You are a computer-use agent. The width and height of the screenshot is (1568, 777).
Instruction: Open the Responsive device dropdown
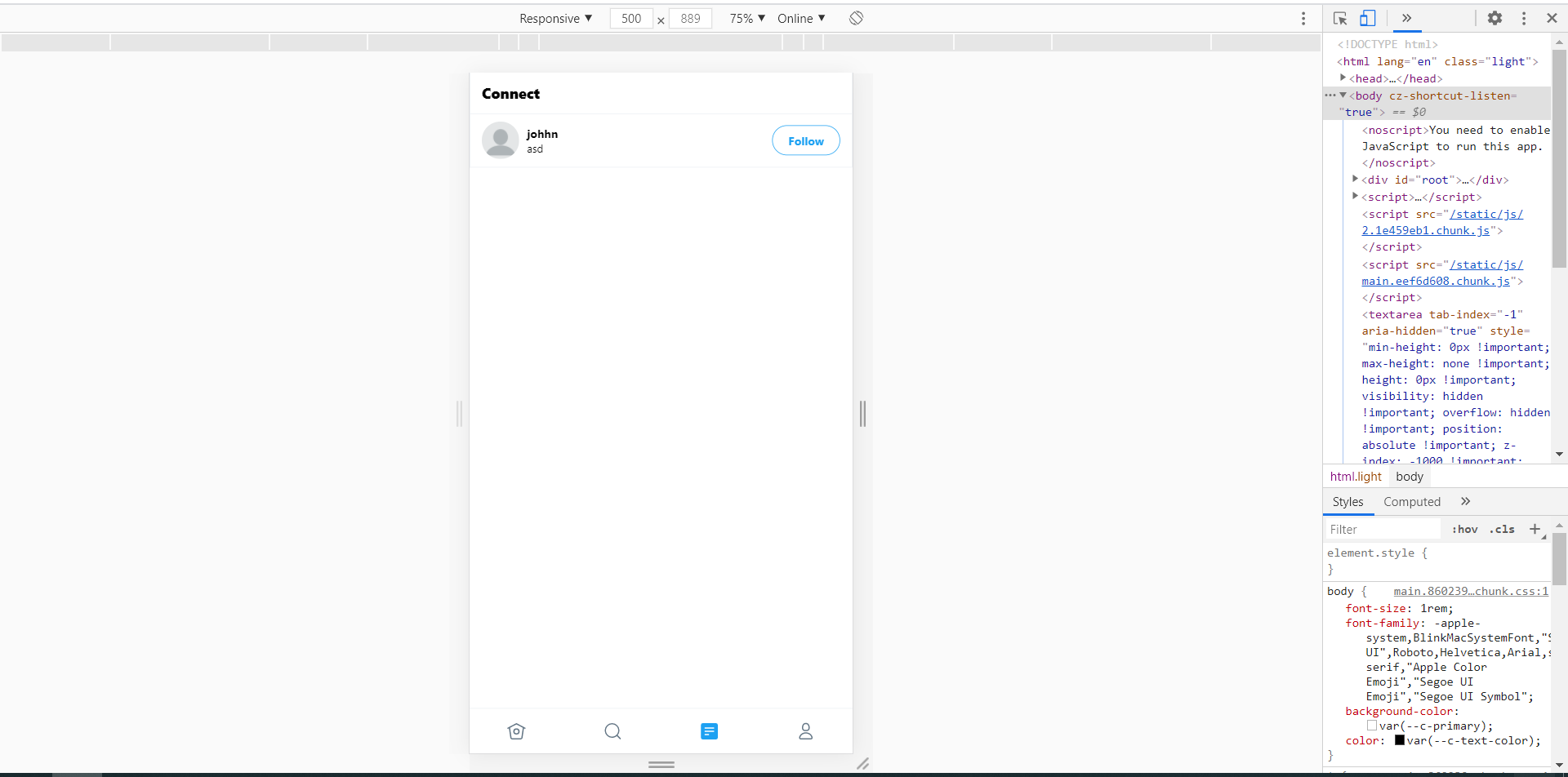pyautogui.click(x=555, y=18)
